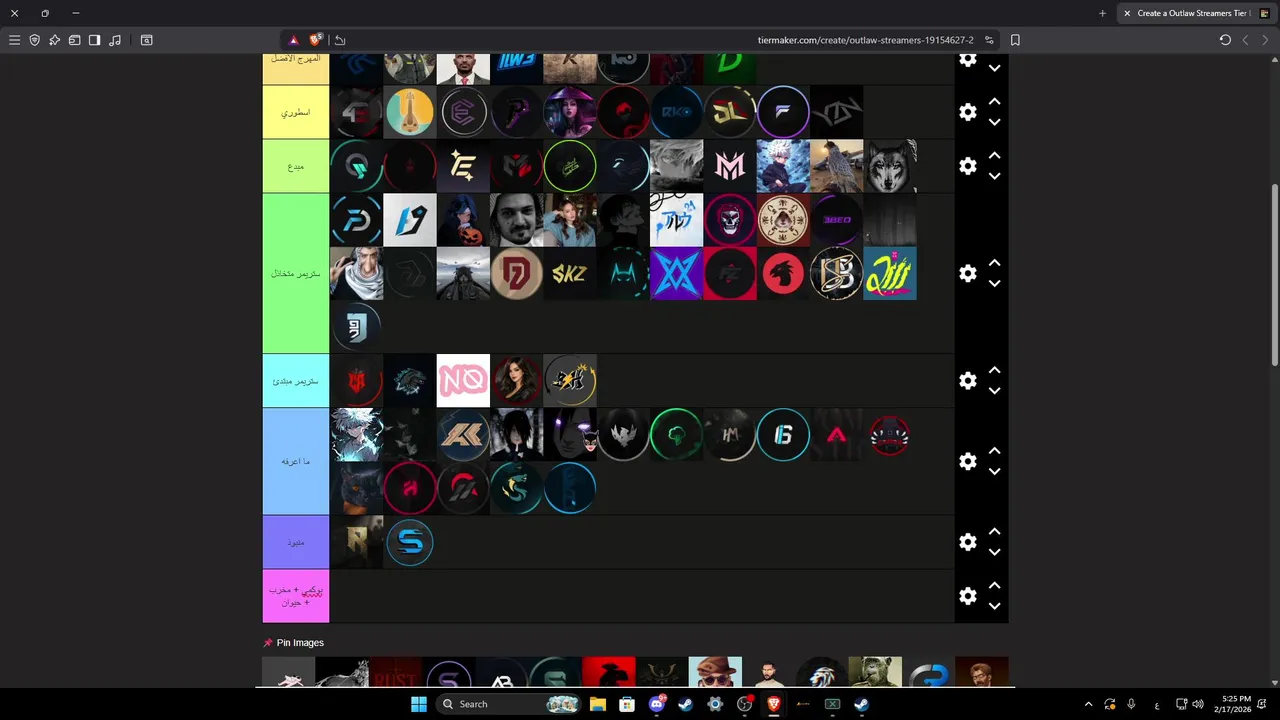Select the yellow SKZ logo thumbnail
The width and height of the screenshot is (1280, 720).
pyautogui.click(x=570, y=273)
